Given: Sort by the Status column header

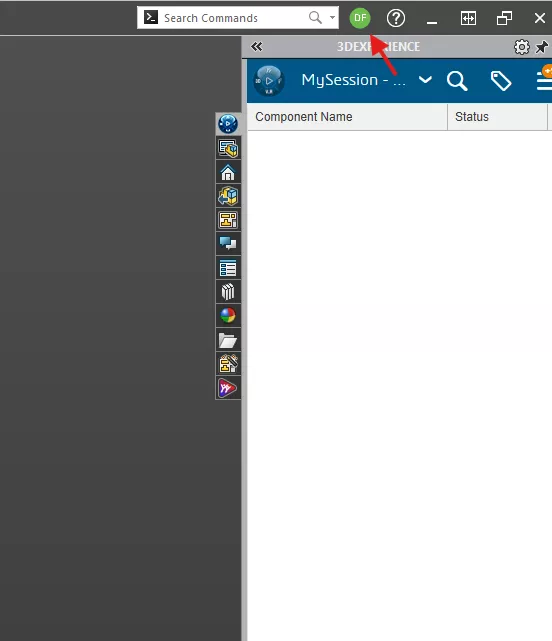Looking at the screenshot, I should point(497,117).
